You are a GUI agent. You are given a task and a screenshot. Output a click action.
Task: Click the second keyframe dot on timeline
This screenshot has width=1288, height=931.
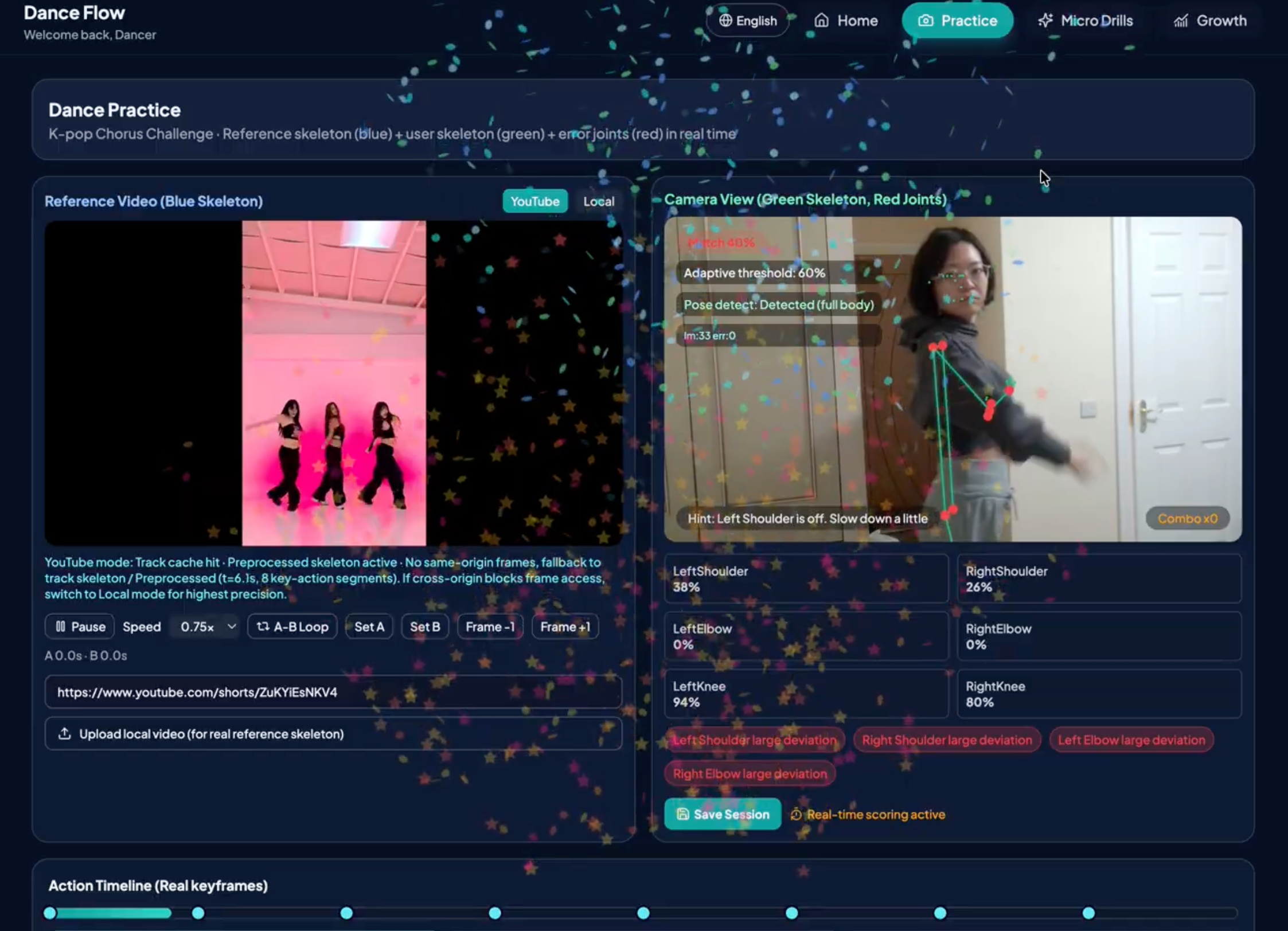[198, 913]
